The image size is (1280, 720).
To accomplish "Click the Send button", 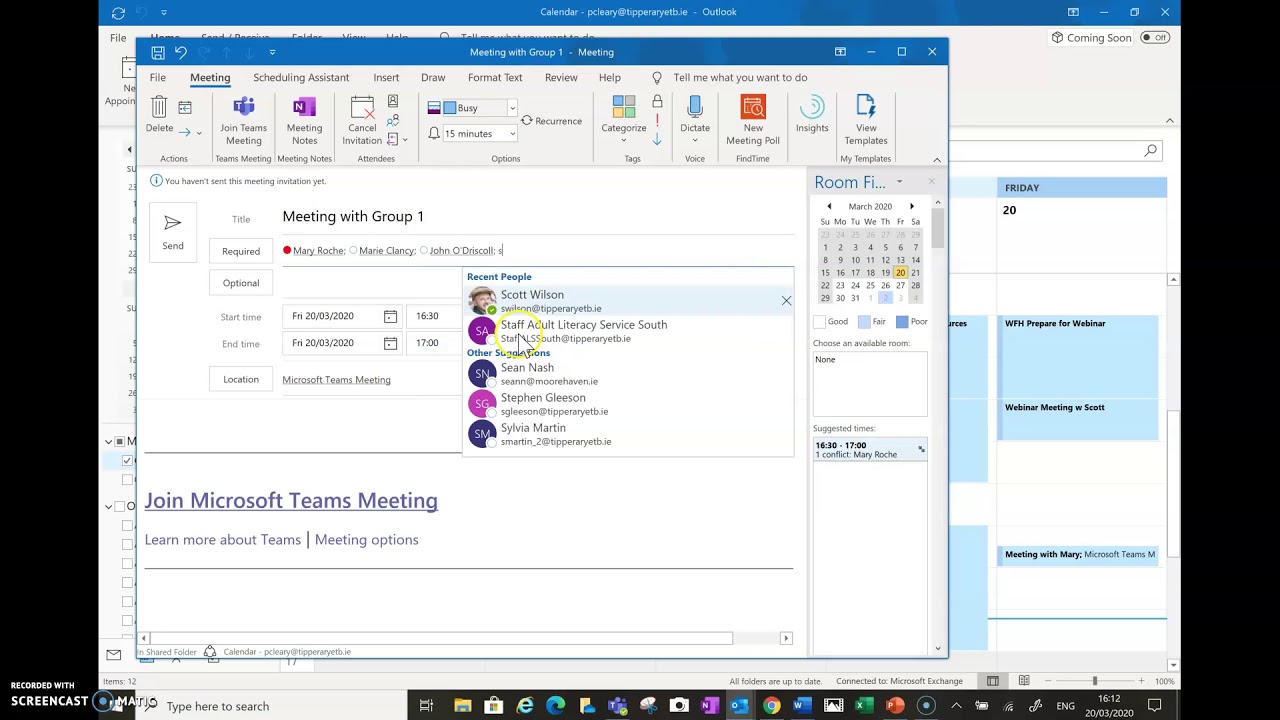I will [x=172, y=232].
